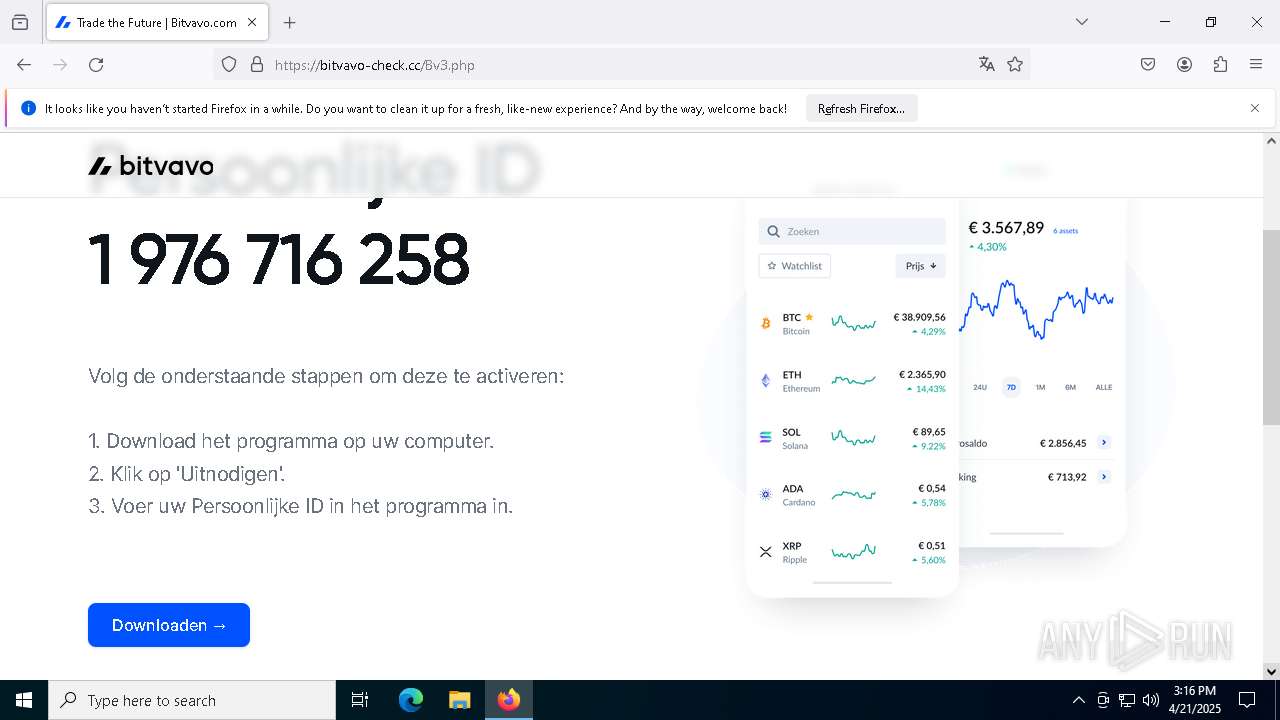Viewport: 1280px width, 720px height.
Task: Bookmark this page with star
Action: 1015,64
